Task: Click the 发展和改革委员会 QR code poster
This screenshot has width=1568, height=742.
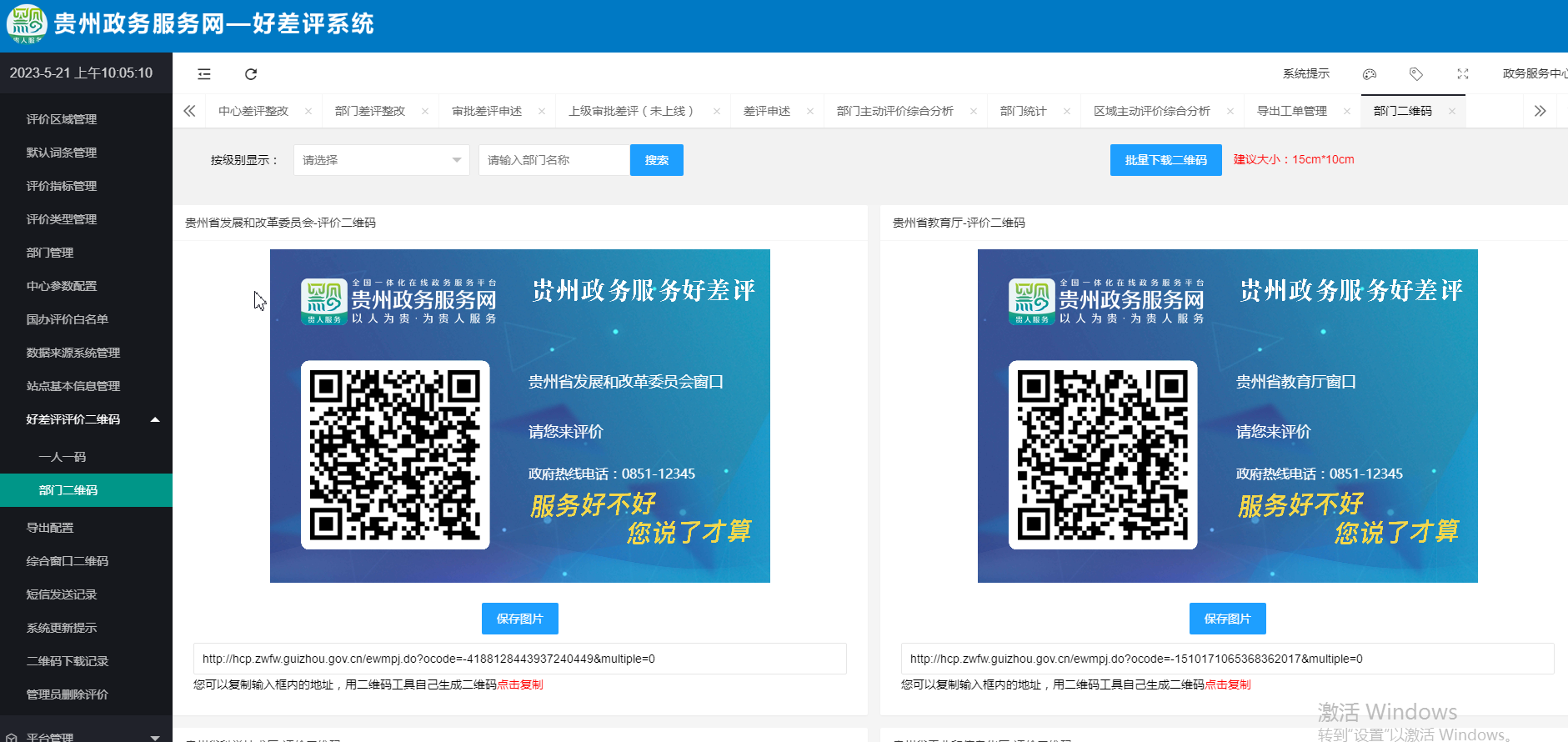Action: coord(520,416)
